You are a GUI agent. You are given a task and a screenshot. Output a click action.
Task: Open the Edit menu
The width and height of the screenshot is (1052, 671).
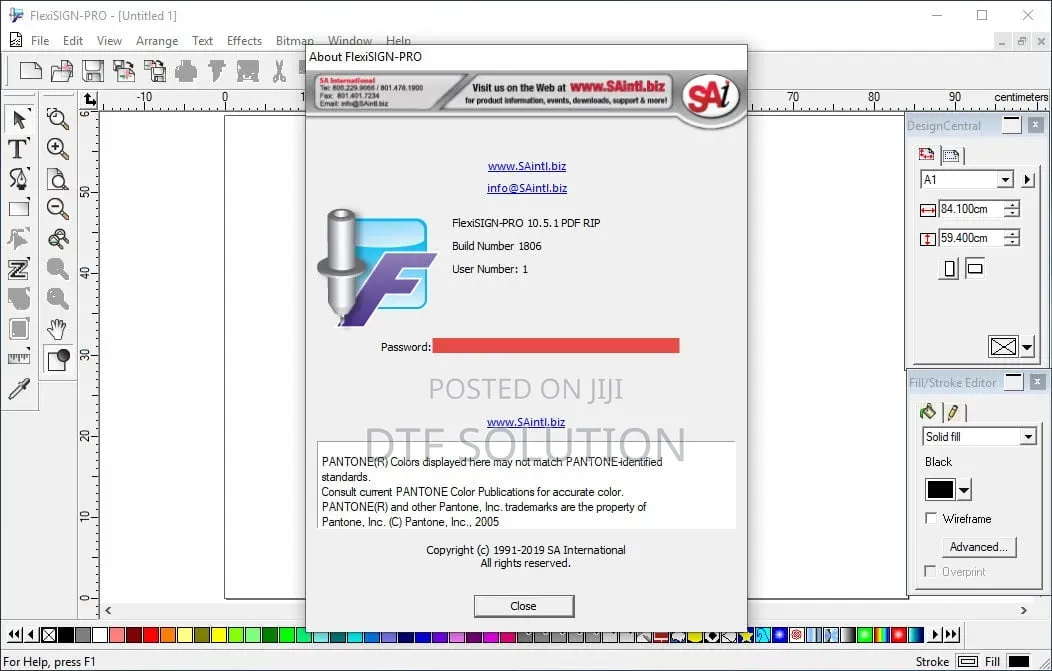tap(72, 41)
